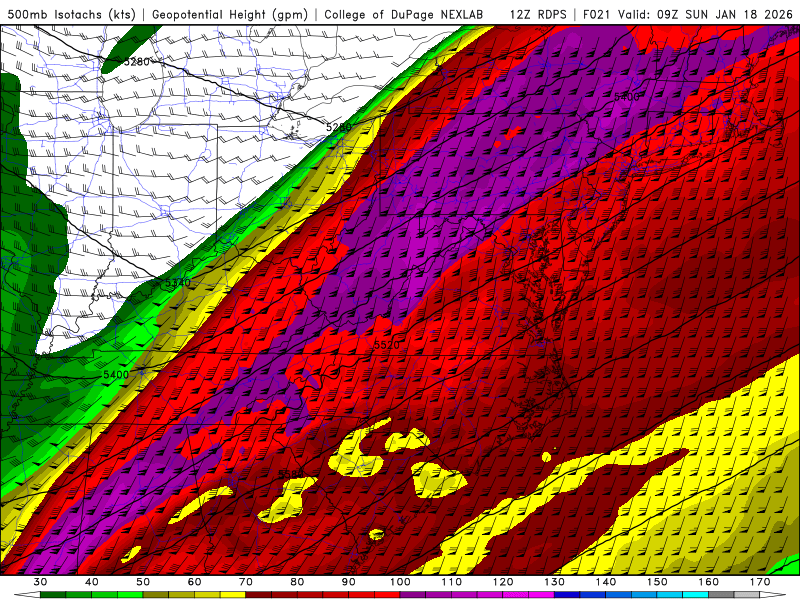Click the 100 knot color bar label

coord(400,582)
